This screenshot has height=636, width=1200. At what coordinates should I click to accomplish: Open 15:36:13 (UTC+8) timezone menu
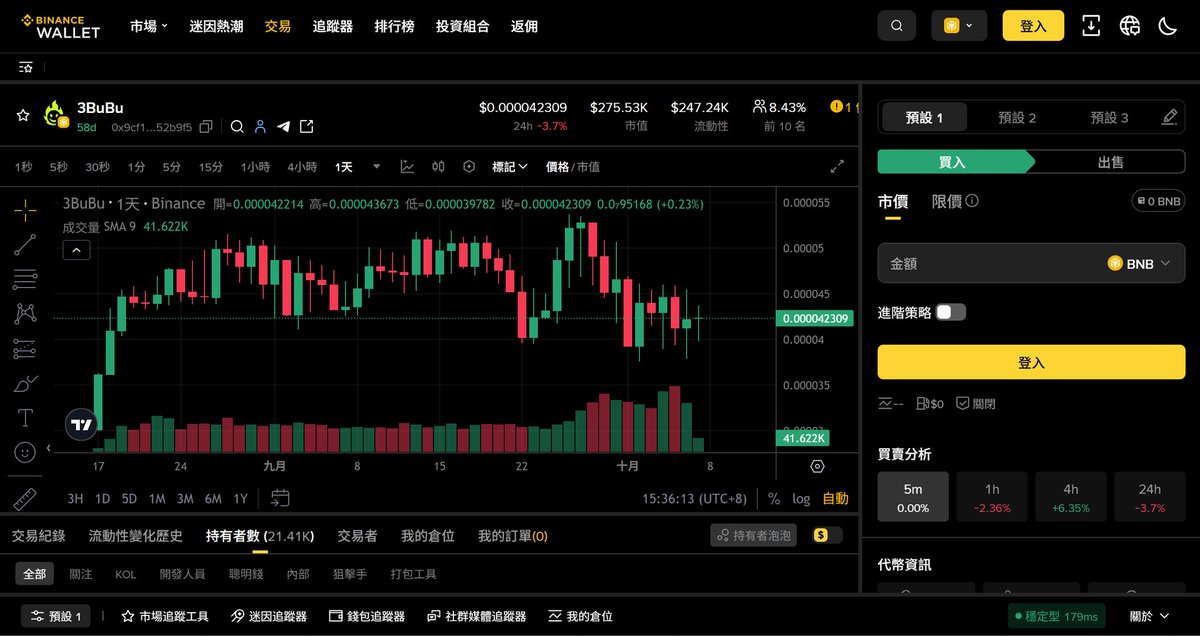pos(694,498)
